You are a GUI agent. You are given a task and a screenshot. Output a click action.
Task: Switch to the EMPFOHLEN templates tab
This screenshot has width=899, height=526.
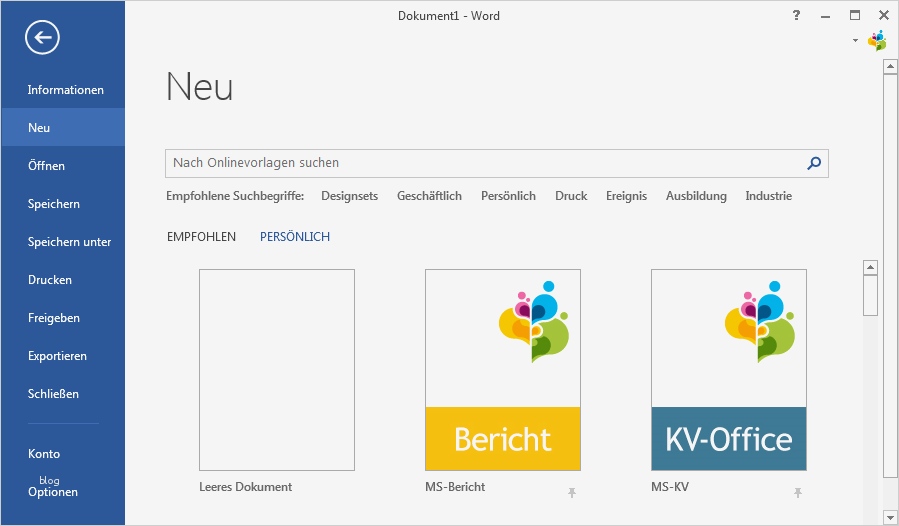[x=201, y=236]
